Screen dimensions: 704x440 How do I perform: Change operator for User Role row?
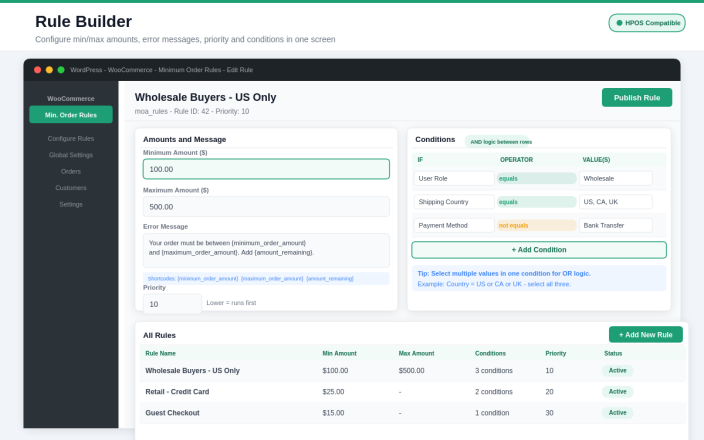[537, 178]
